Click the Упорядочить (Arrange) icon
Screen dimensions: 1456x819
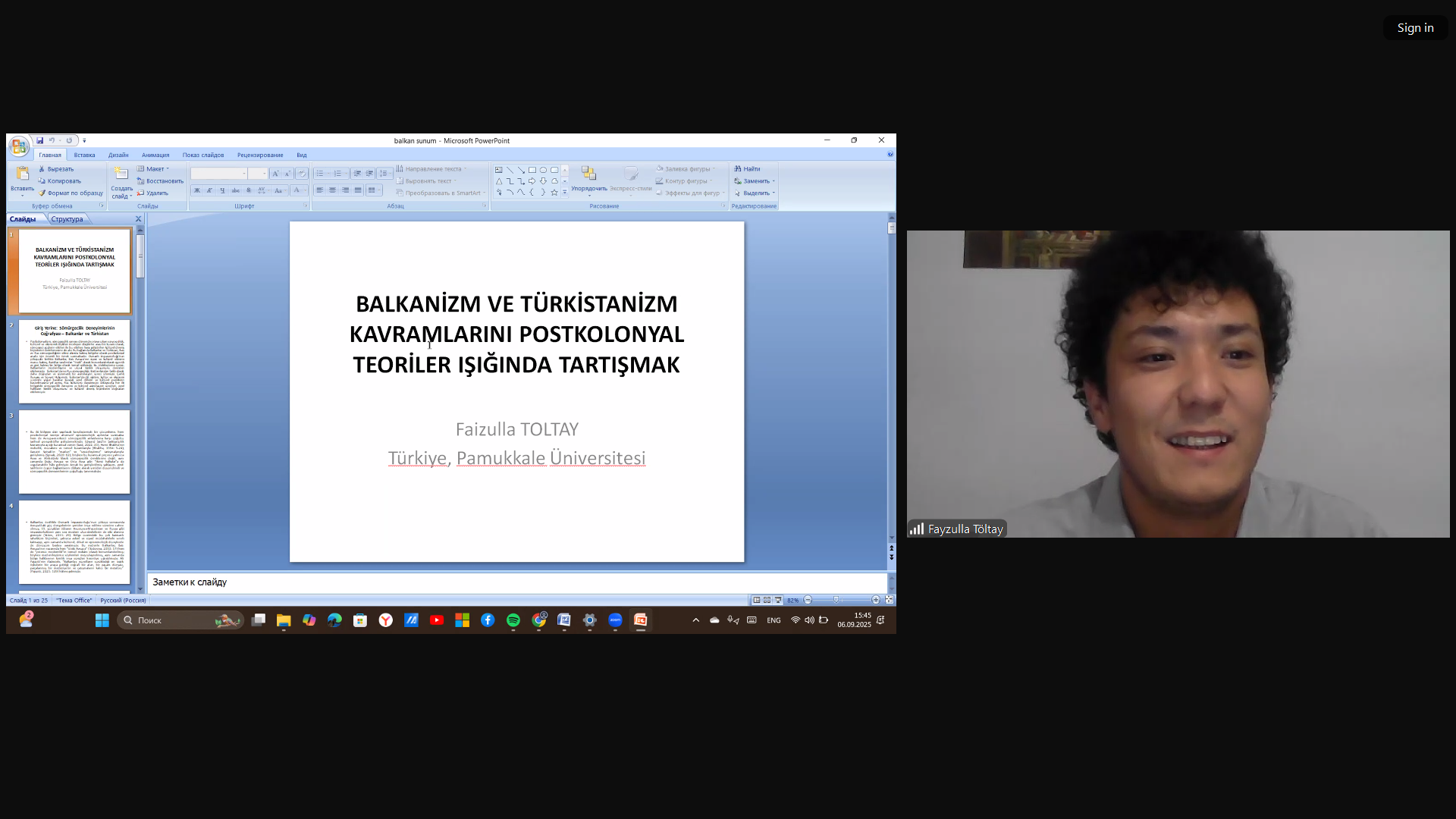[x=588, y=174]
